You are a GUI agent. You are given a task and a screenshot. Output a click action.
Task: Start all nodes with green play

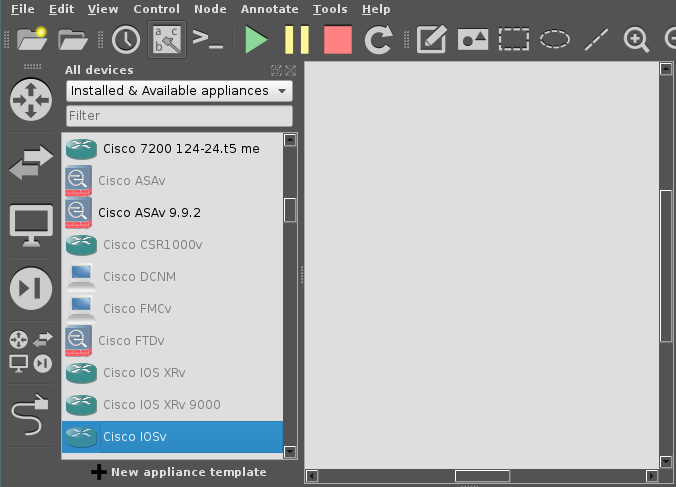pyautogui.click(x=256, y=40)
